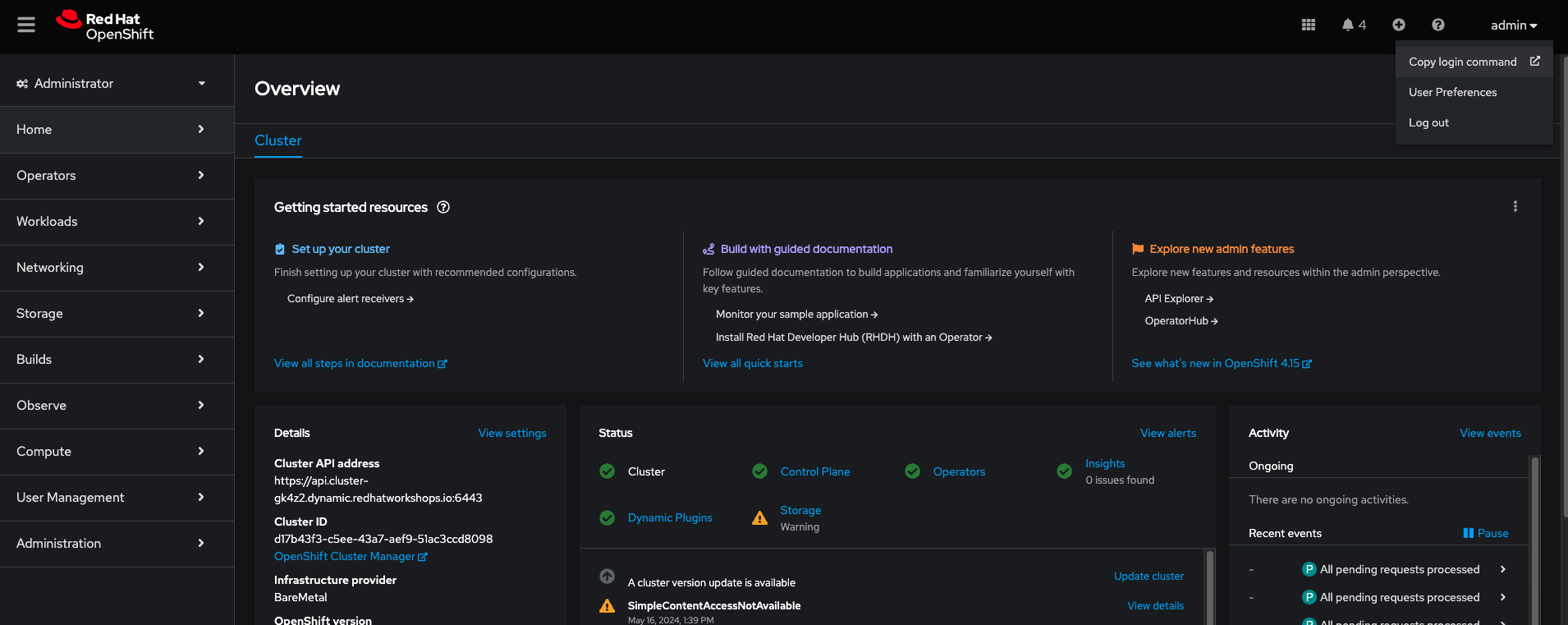Viewport: 1568px width, 625px height.
Task: Open the OperatorHub link
Action: (x=1181, y=321)
